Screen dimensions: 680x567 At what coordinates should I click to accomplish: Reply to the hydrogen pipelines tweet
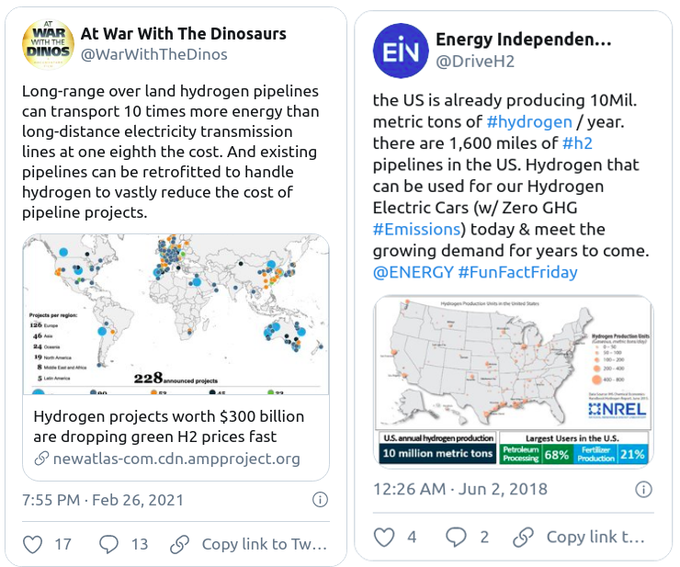click(x=109, y=544)
